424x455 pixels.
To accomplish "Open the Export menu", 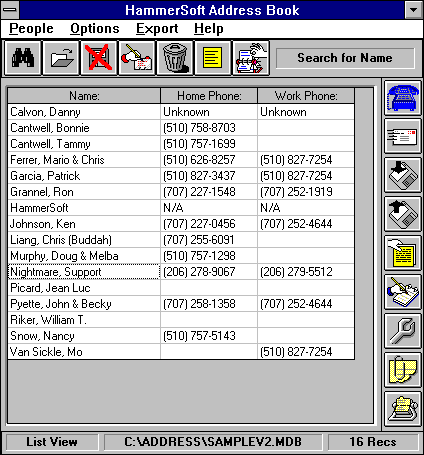I will click(157, 29).
